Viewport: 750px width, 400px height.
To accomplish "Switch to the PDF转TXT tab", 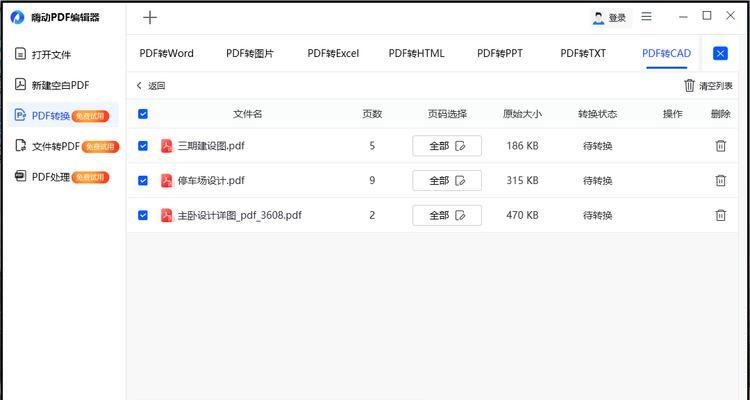I will [583, 53].
